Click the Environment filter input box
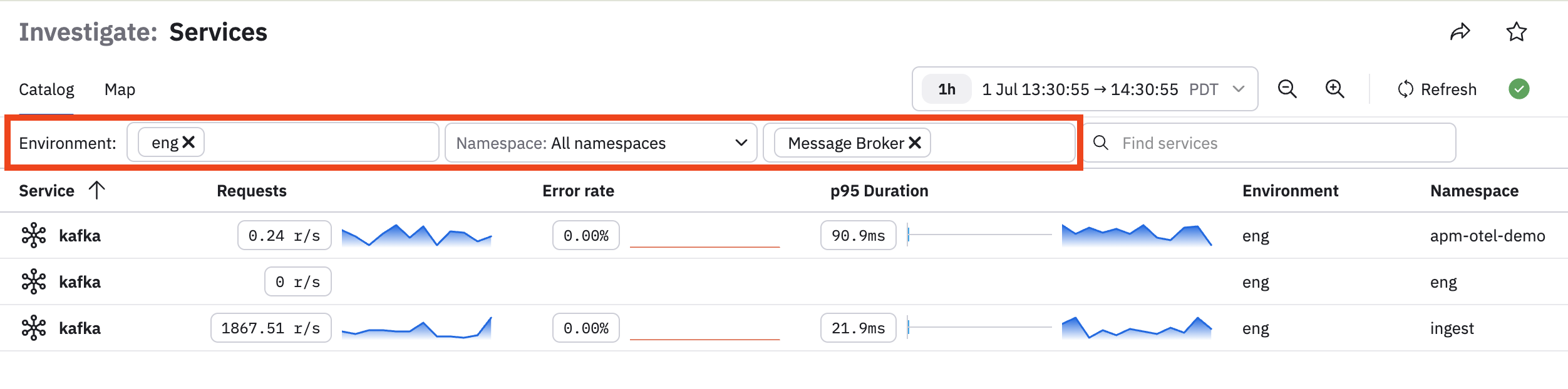The image size is (1568, 389). click(282, 143)
